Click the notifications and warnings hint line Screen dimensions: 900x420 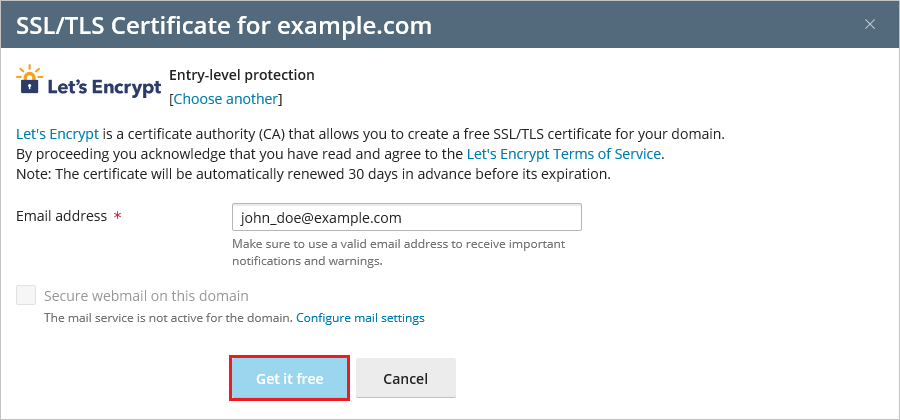coord(308,261)
